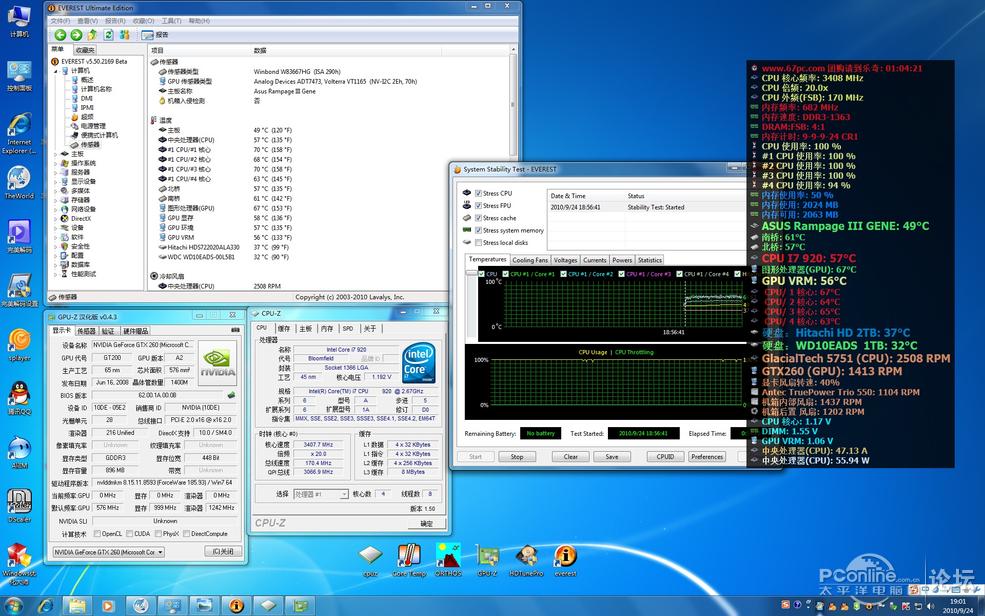
Task: Open the DScaler desktop icon
Action: [19, 506]
